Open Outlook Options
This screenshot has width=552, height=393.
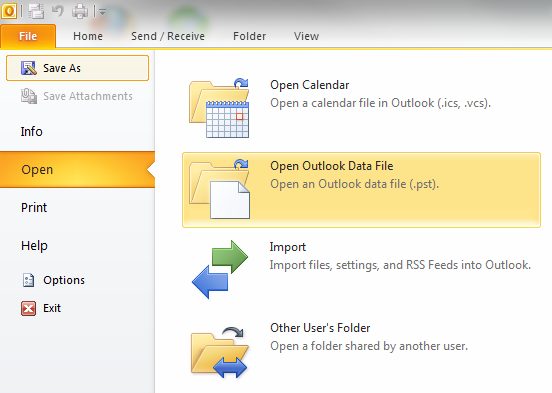[54, 280]
